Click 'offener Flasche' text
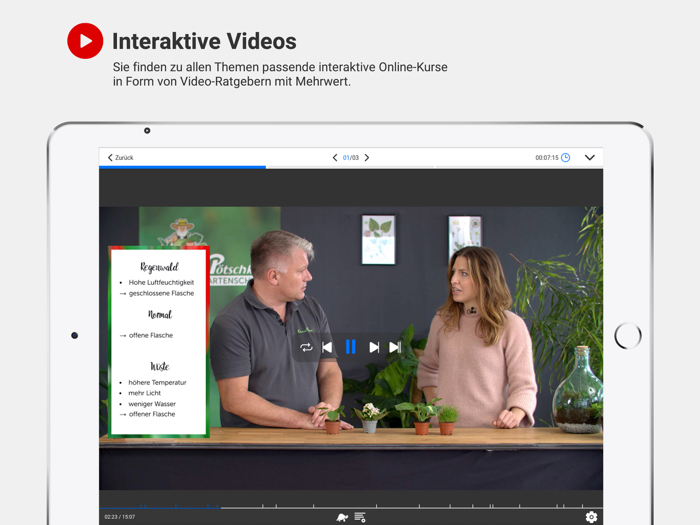Viewport: 700px width, 525px height. point(152,414)
